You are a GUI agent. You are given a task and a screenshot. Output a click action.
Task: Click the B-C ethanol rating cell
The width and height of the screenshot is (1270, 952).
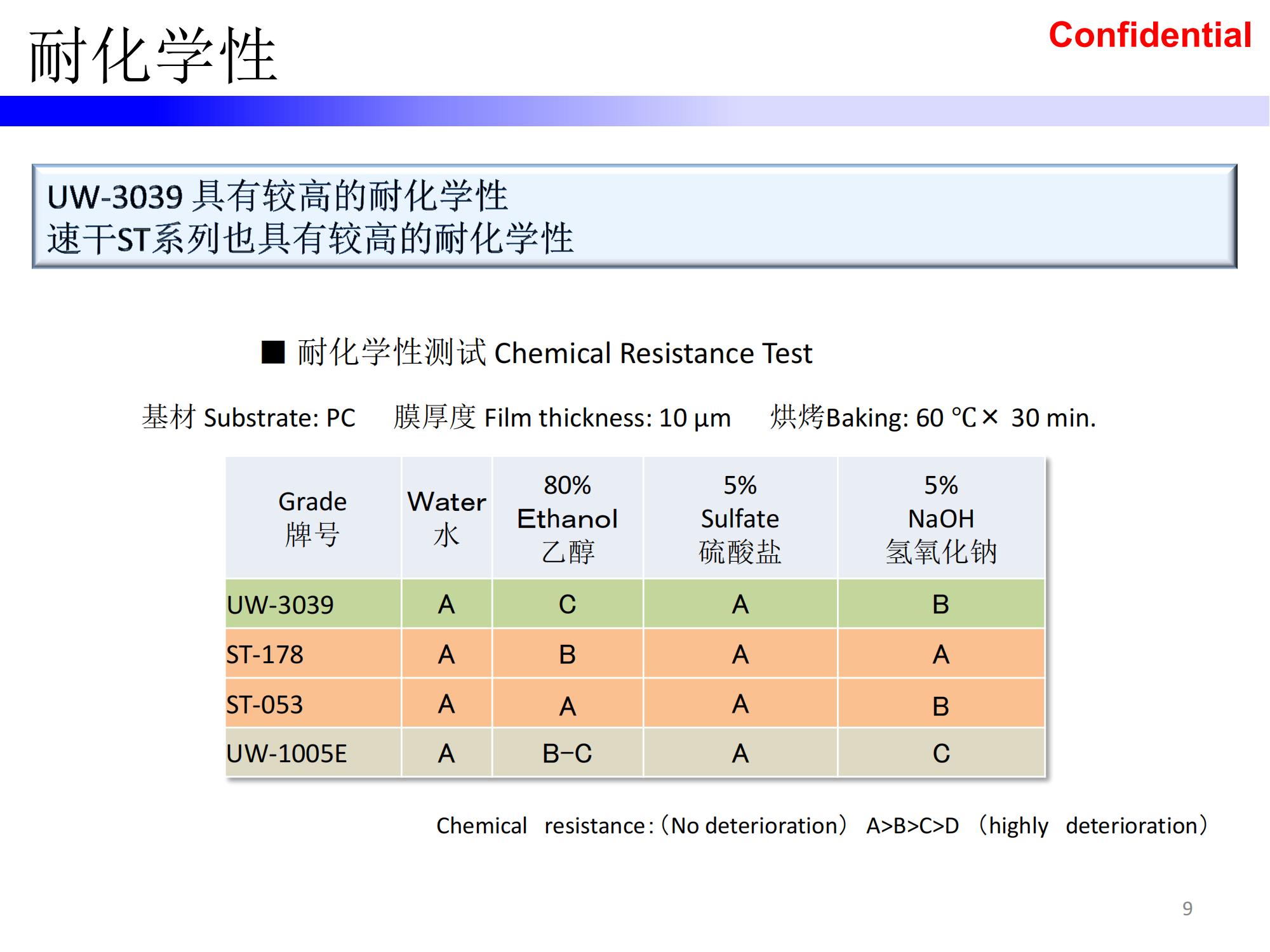tap(567, 754)
